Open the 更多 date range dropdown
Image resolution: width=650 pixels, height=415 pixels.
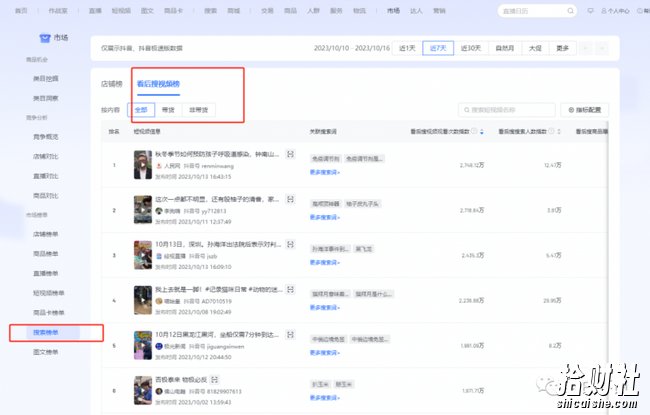point(563,48)
